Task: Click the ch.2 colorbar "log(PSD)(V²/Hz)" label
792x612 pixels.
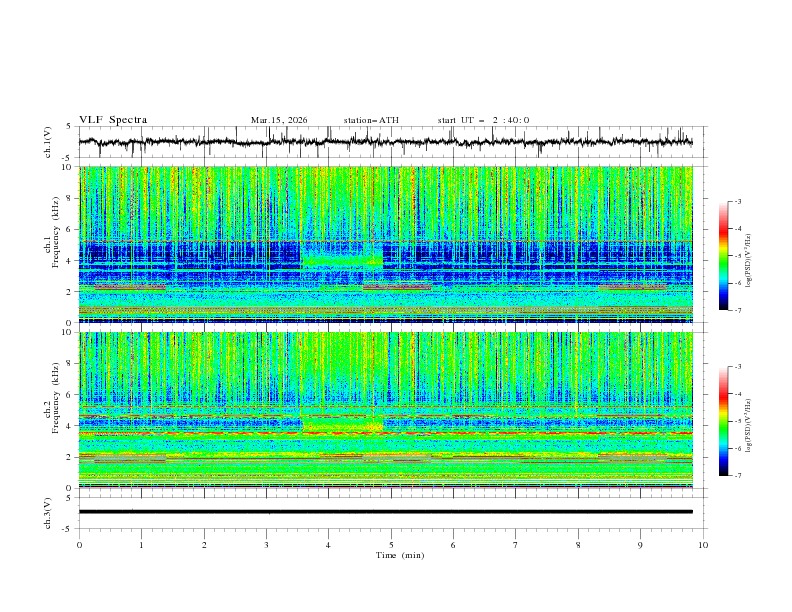Action: [749, 426]
